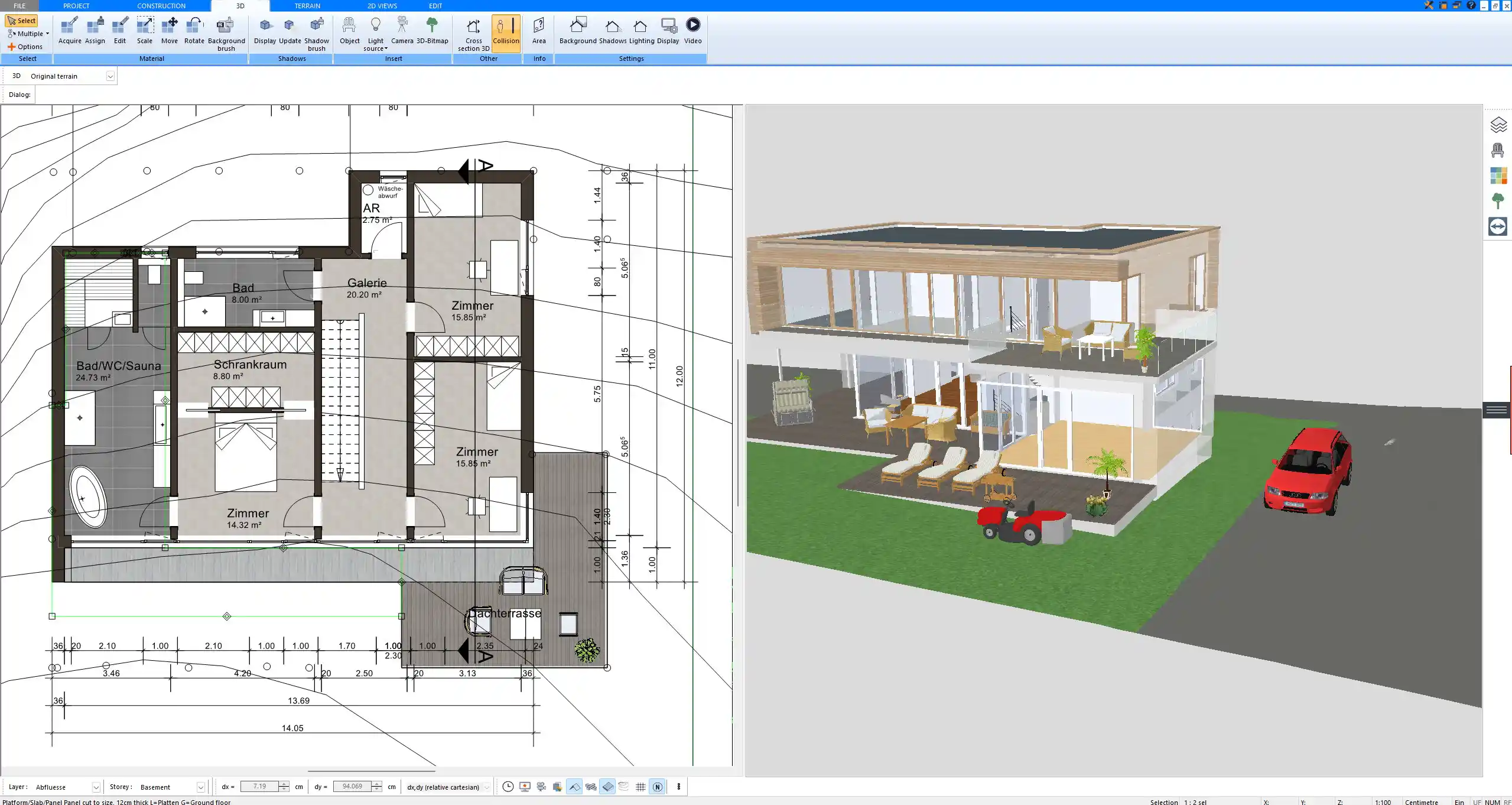Toggle the grid display button
1512x805 pixels.
point(640,787)
